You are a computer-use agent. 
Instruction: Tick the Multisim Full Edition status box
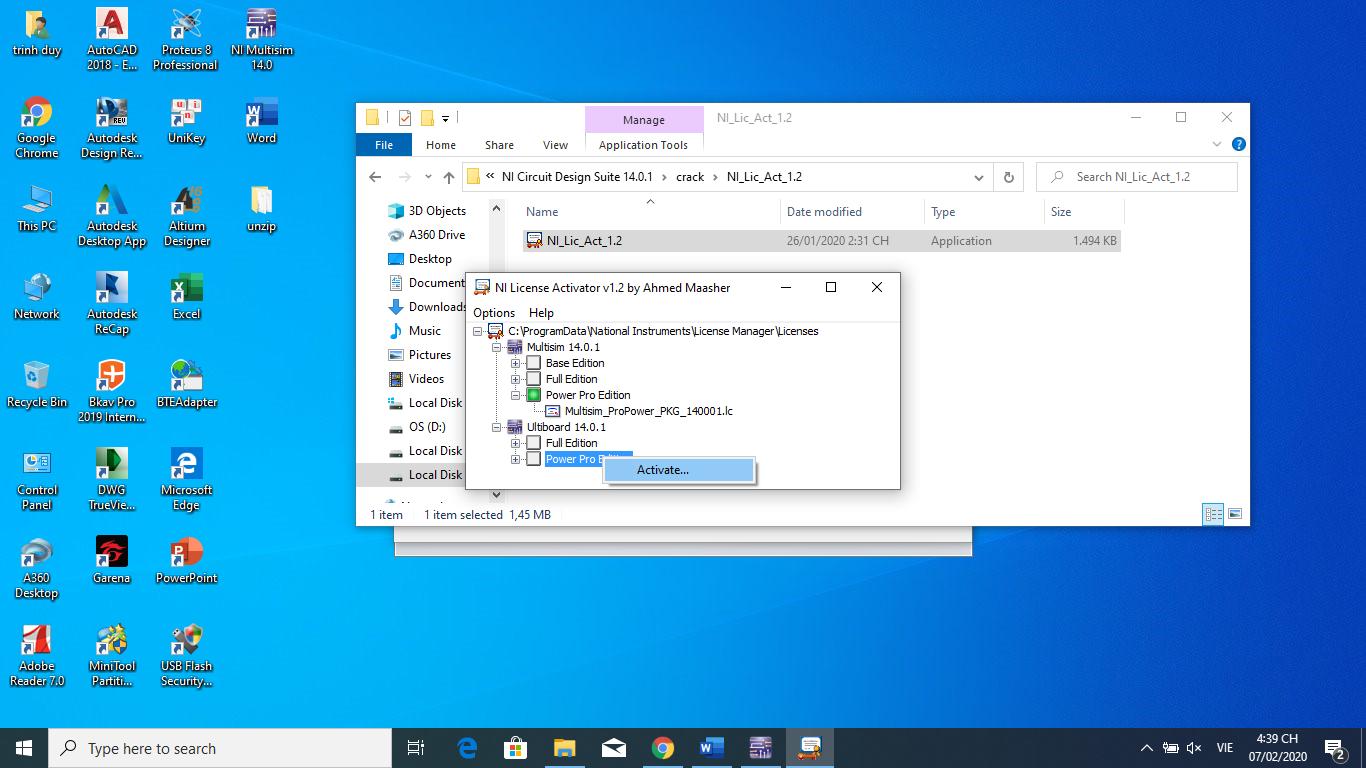[534, 379]
